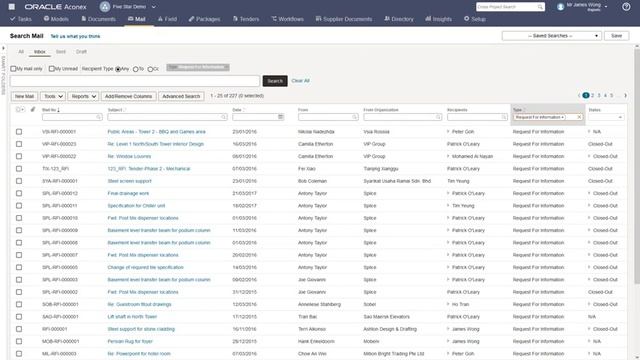Image resolution: width=640 pixels, height=360 pixels.
Task: Click the Add/Remove Columns button
Action: [x=128, y=96]
